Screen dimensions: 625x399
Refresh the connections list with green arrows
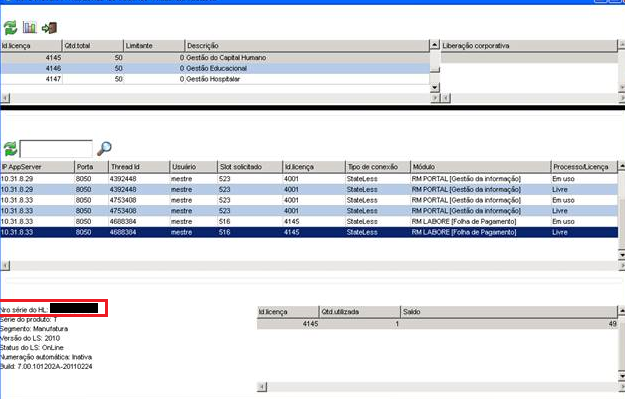(x=10, y=149)
